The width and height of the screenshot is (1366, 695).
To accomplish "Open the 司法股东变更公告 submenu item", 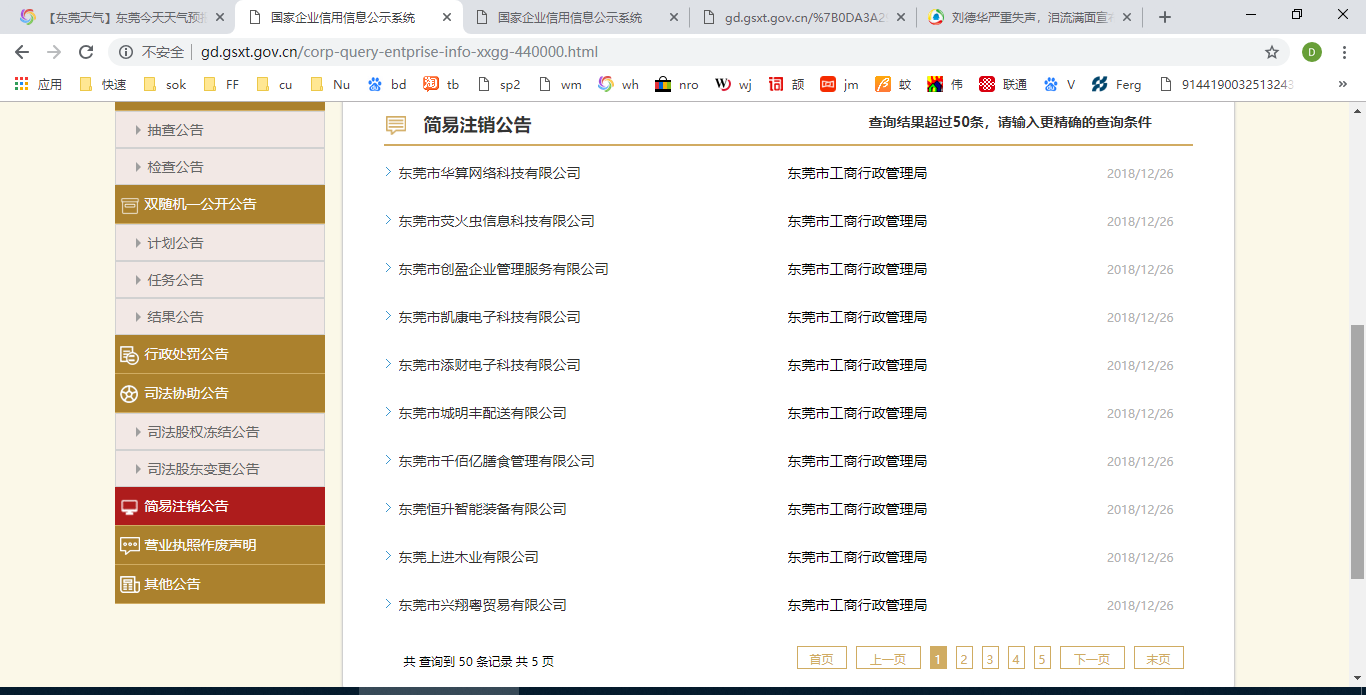I will [220, 469].
